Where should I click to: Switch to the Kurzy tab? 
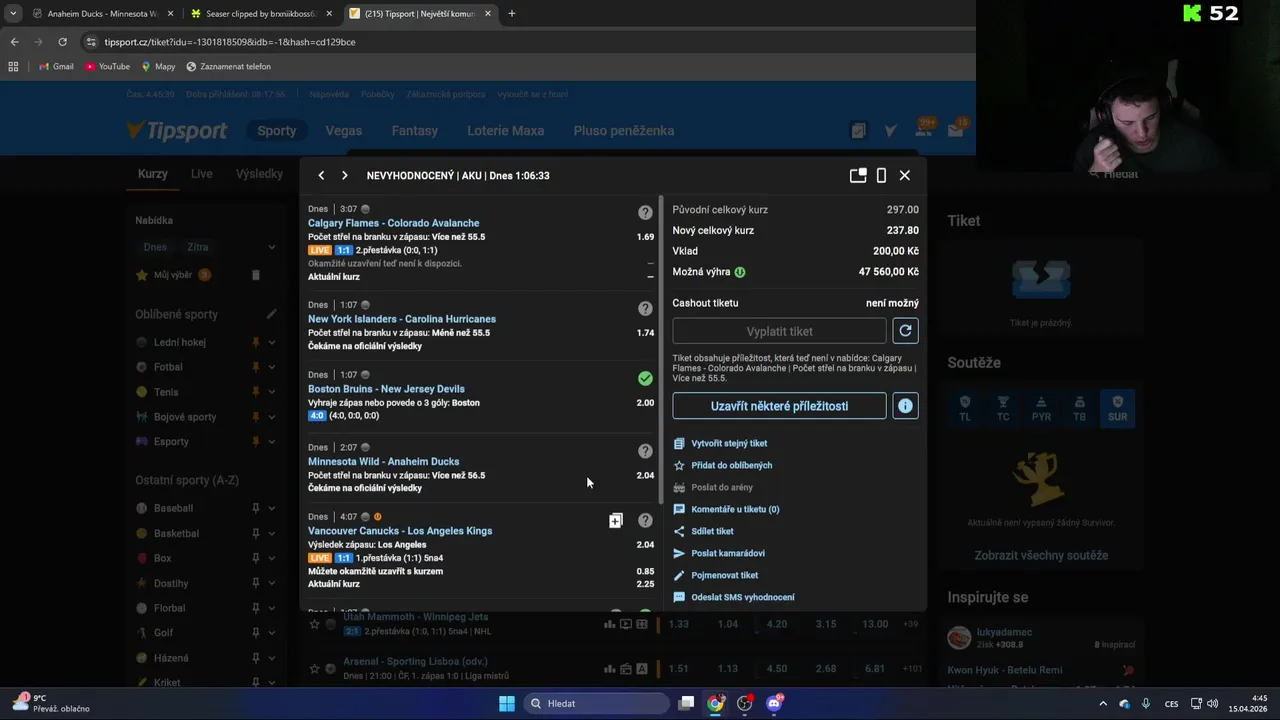click(153, 174)
